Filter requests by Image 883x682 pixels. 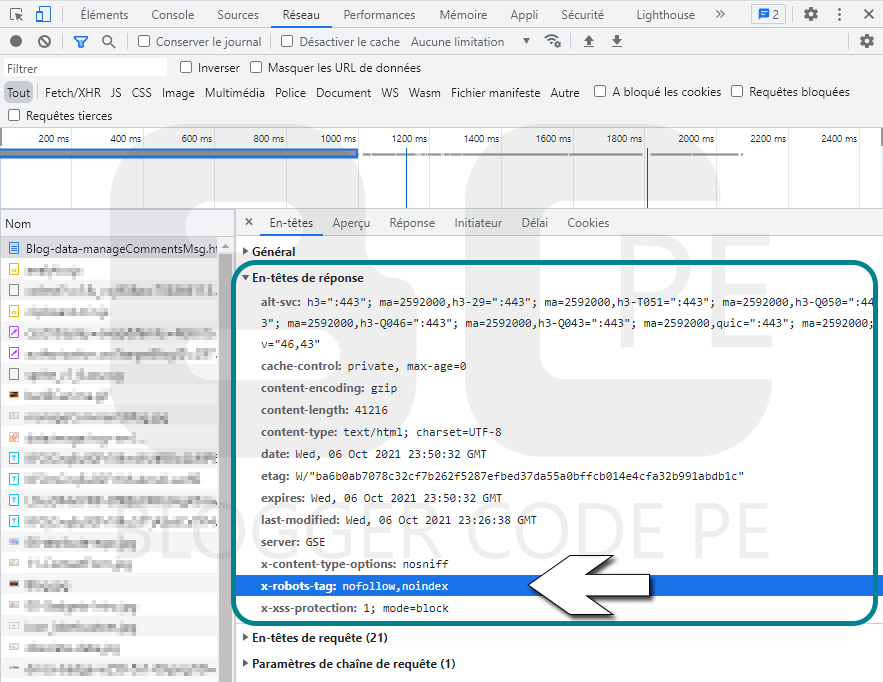pyautogui.click(x=178, y=92)
